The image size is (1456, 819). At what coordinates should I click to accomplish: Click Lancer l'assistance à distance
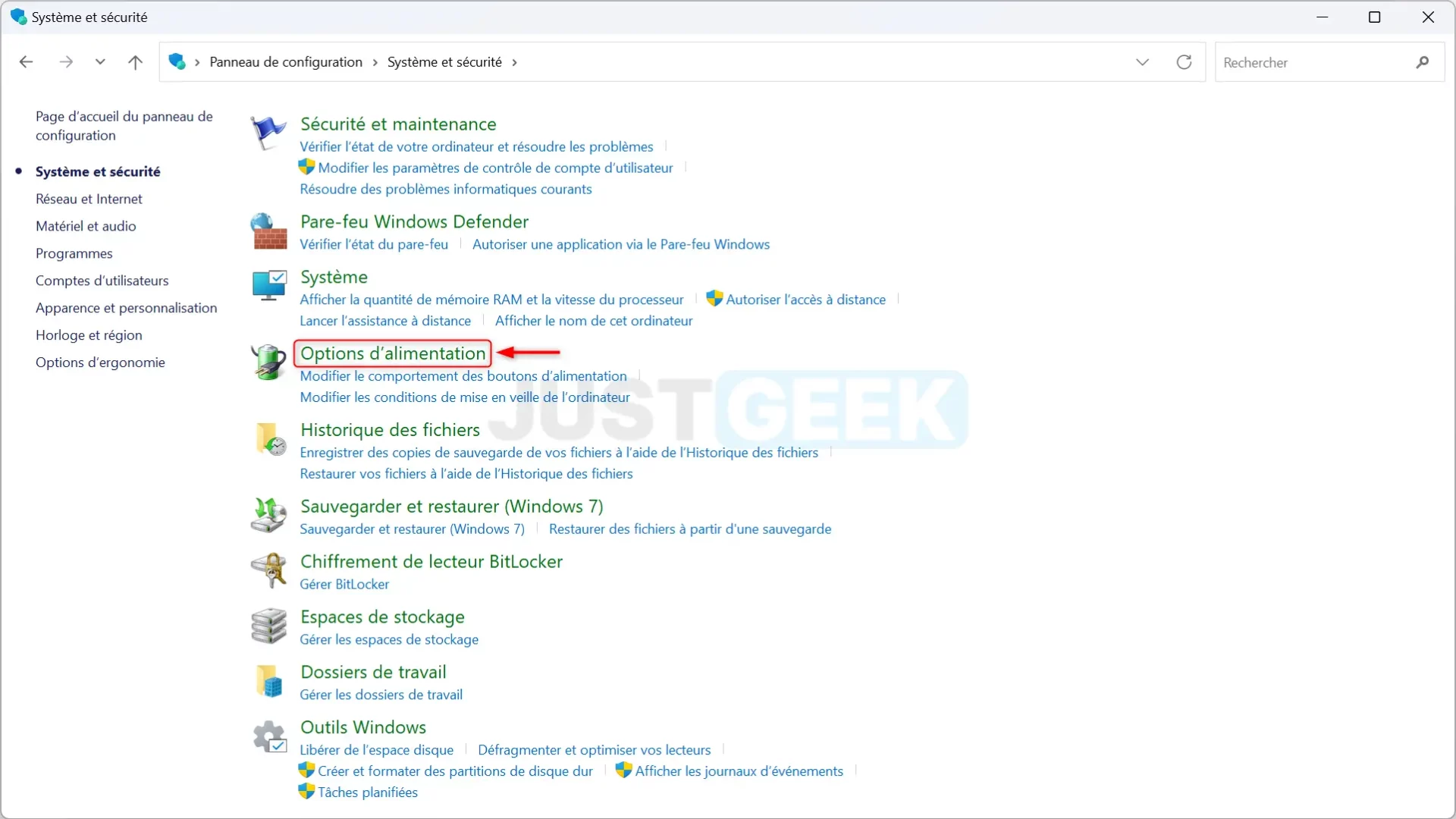pos(385,321)
